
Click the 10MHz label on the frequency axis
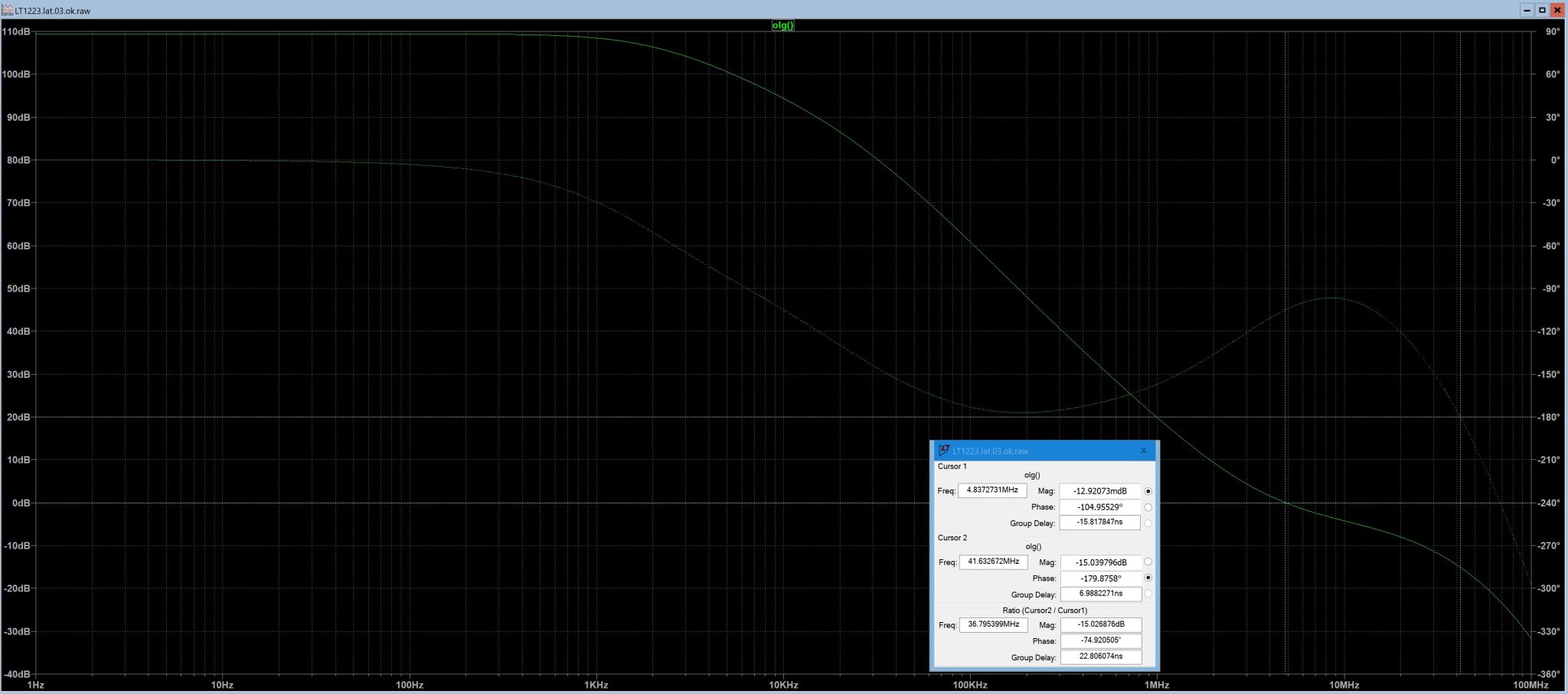[1344, 686]
